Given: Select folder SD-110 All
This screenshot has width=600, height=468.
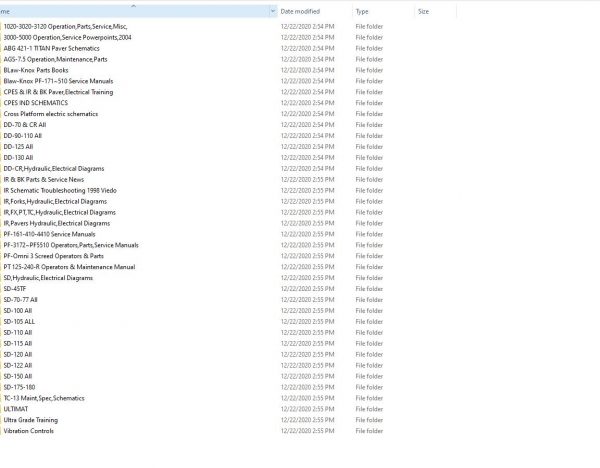Looking at the screenshot, I should (18, 333).
